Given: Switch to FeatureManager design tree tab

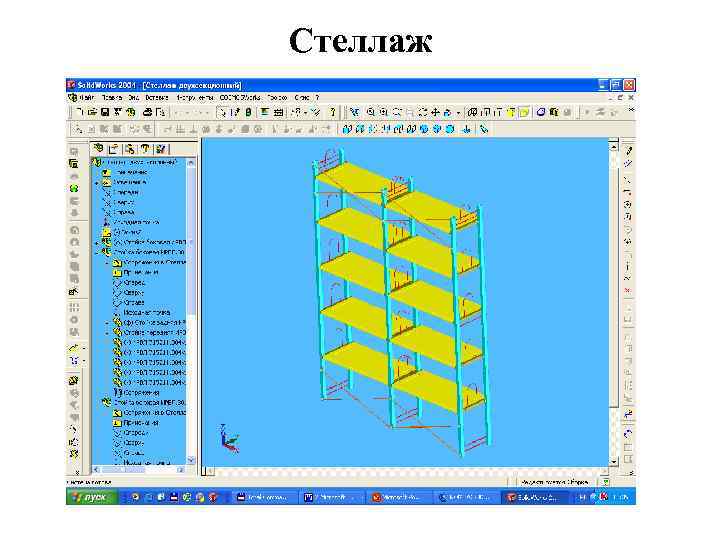Looking at the screenshot, I should tap(98, 148).
